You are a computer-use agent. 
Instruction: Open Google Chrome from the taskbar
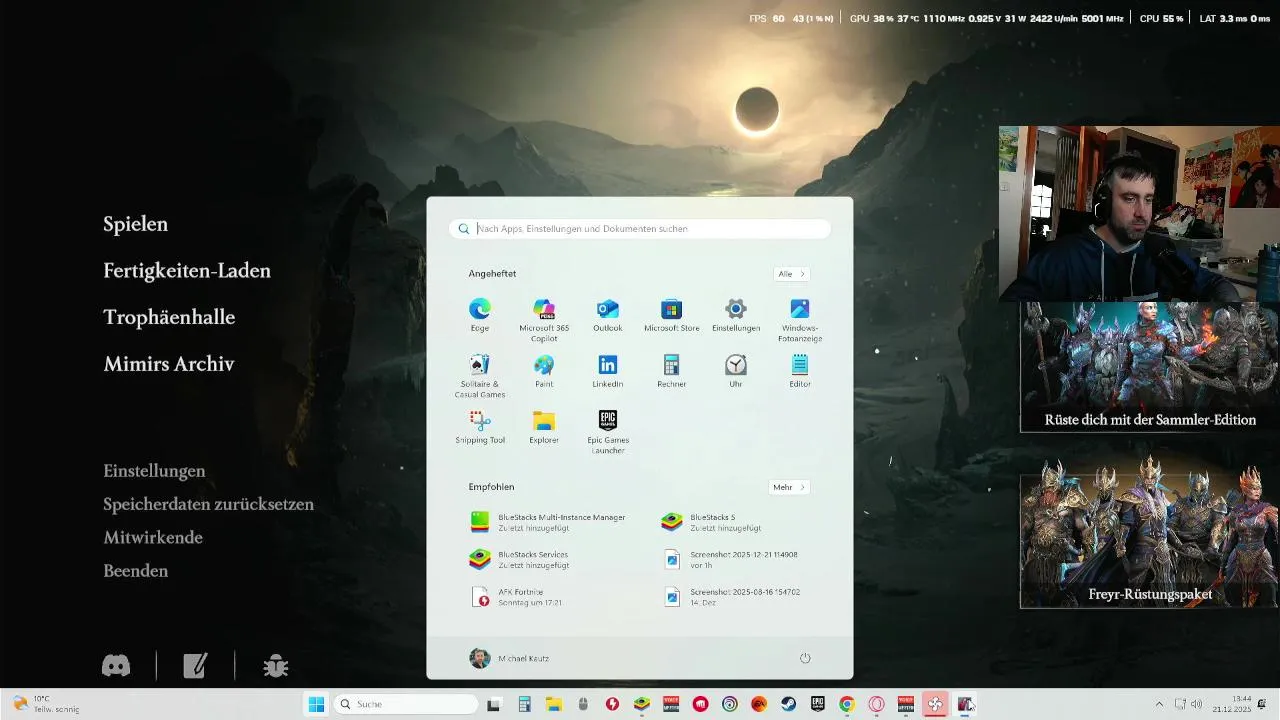click(x=847, y=704)
